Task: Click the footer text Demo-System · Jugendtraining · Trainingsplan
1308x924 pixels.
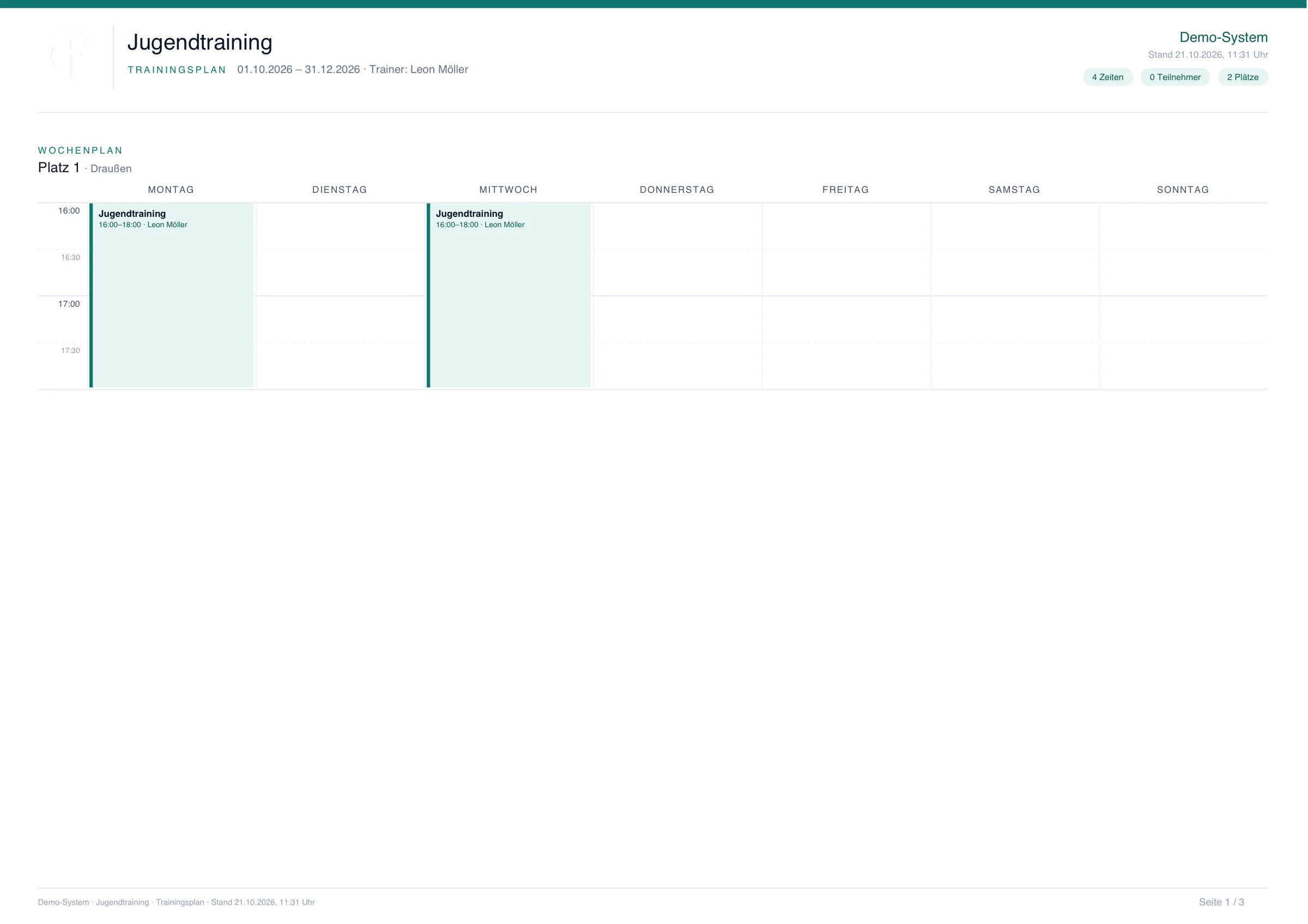Action: pyautogui.click(x=121, y=902)
